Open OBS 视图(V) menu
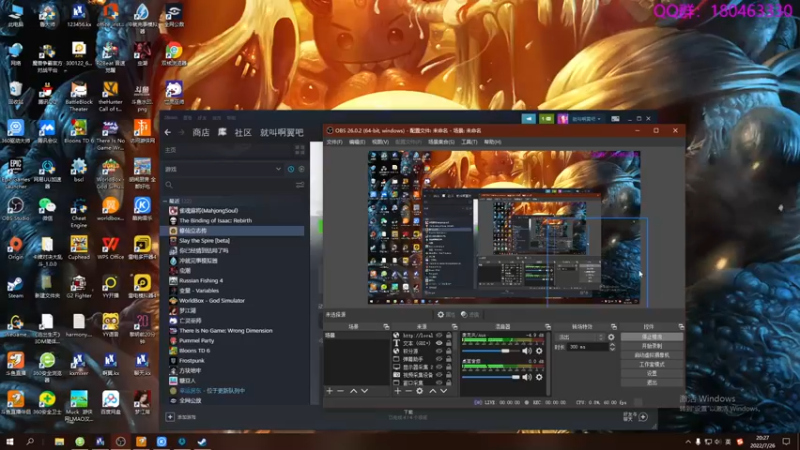 click(x=380, y=142)
